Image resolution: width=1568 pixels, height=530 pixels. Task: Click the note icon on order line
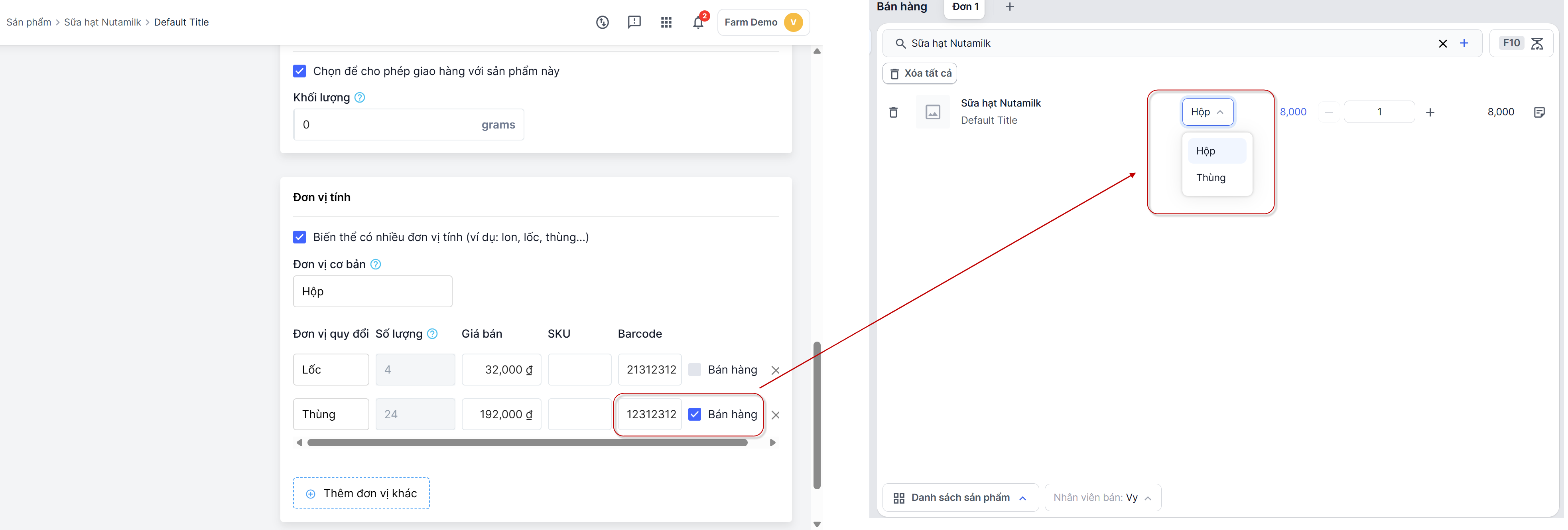pos(1539,112)
